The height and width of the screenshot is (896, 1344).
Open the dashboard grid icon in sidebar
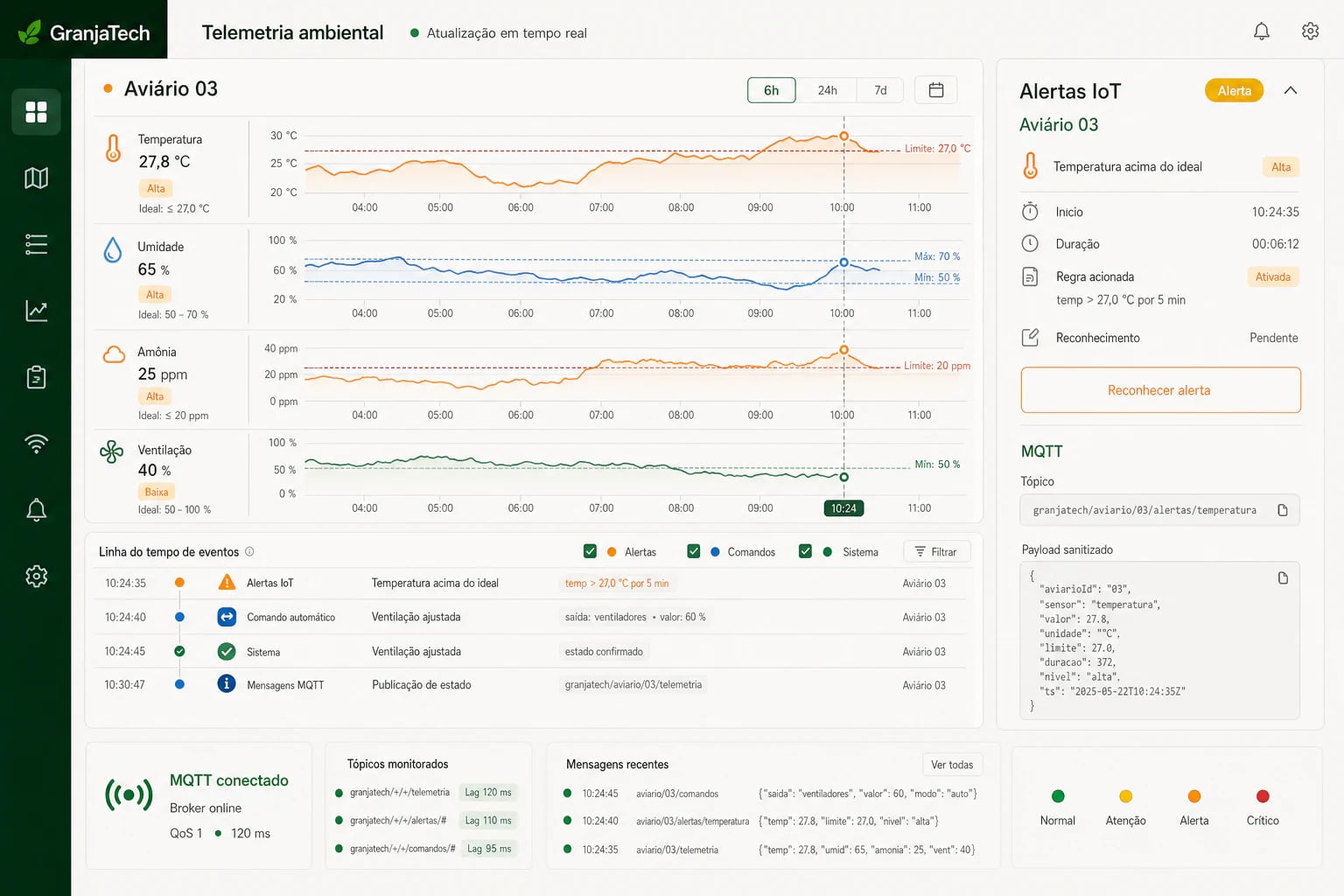coord(36,112)
